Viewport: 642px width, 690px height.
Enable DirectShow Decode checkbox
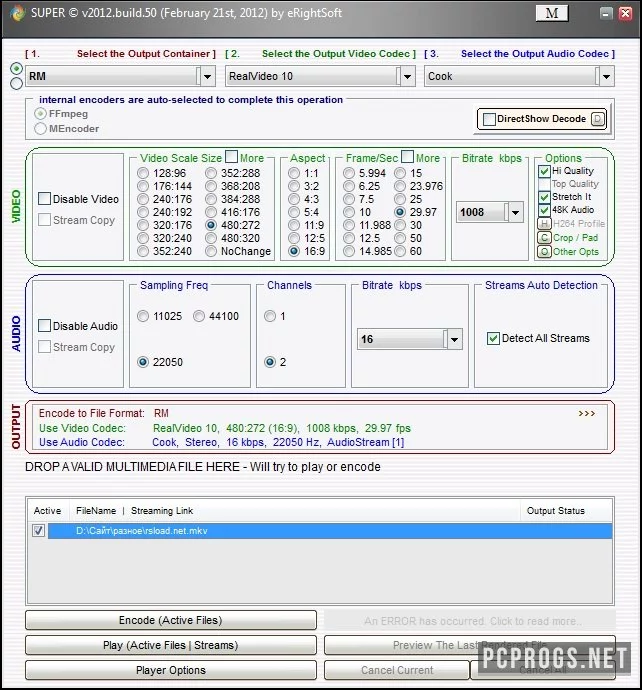pos(489,119)
